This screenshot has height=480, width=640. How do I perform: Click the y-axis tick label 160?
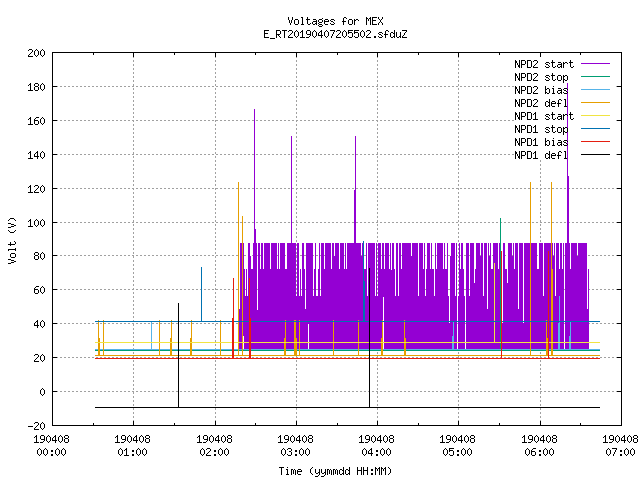pos(36,121)
